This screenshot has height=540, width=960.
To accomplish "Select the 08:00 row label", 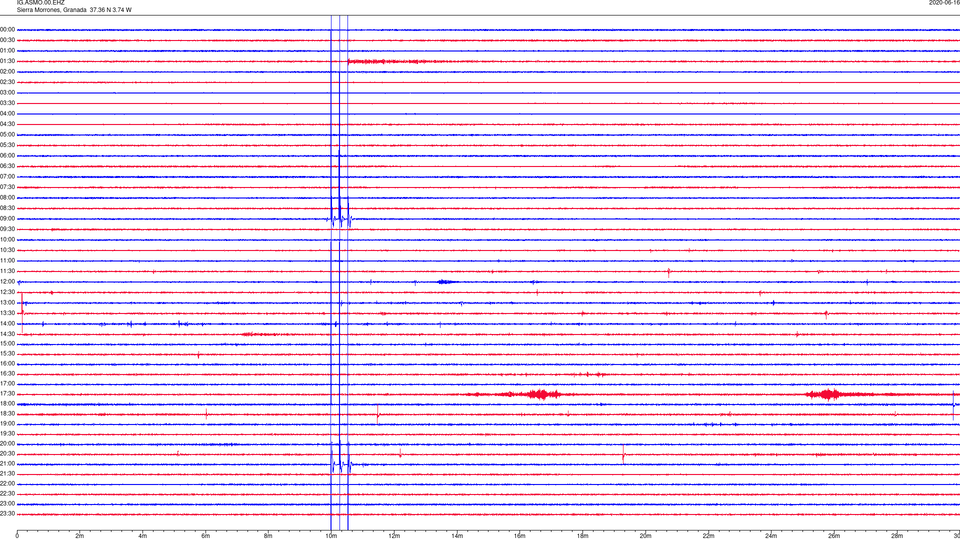I will click(7, 198).
